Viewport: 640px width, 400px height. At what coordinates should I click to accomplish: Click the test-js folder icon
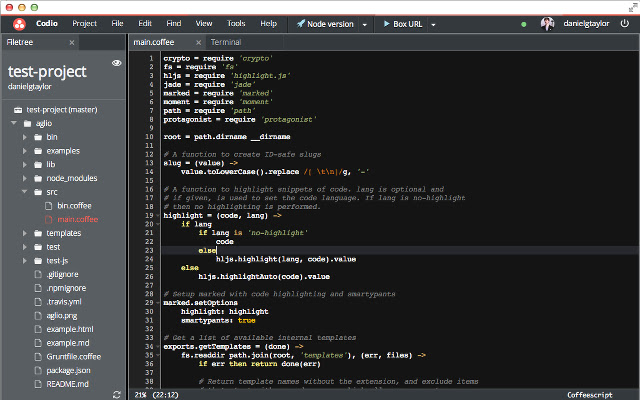[38, 260]
